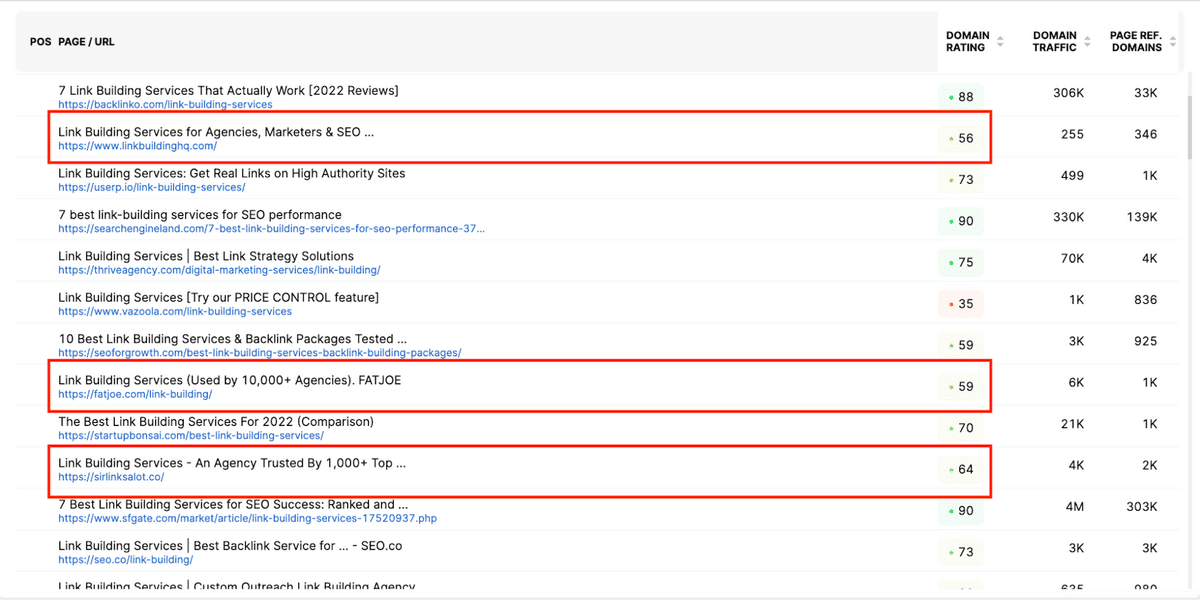
Task: Click the Domain Rating 88 badge
Action: pos(960,97)
